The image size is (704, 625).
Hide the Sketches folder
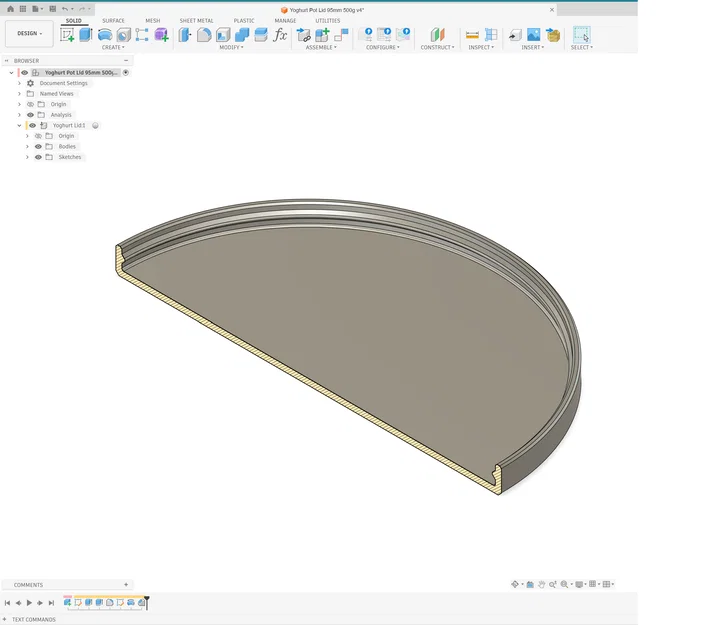38,157
